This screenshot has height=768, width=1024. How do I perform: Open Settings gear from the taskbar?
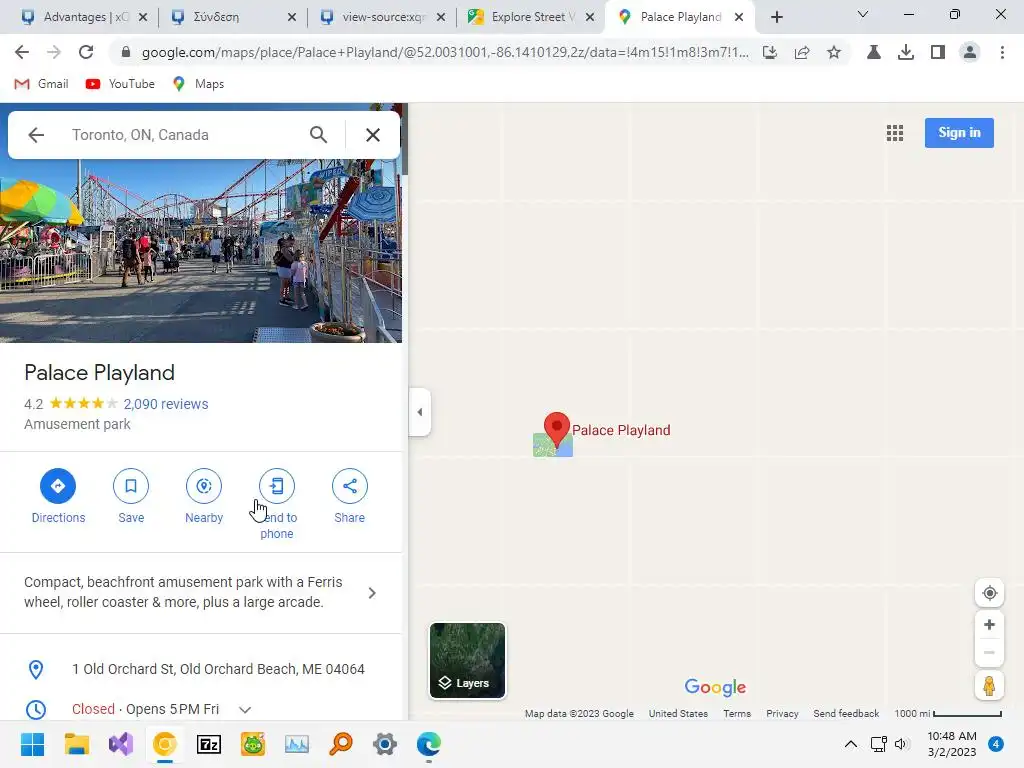(385, 744)
